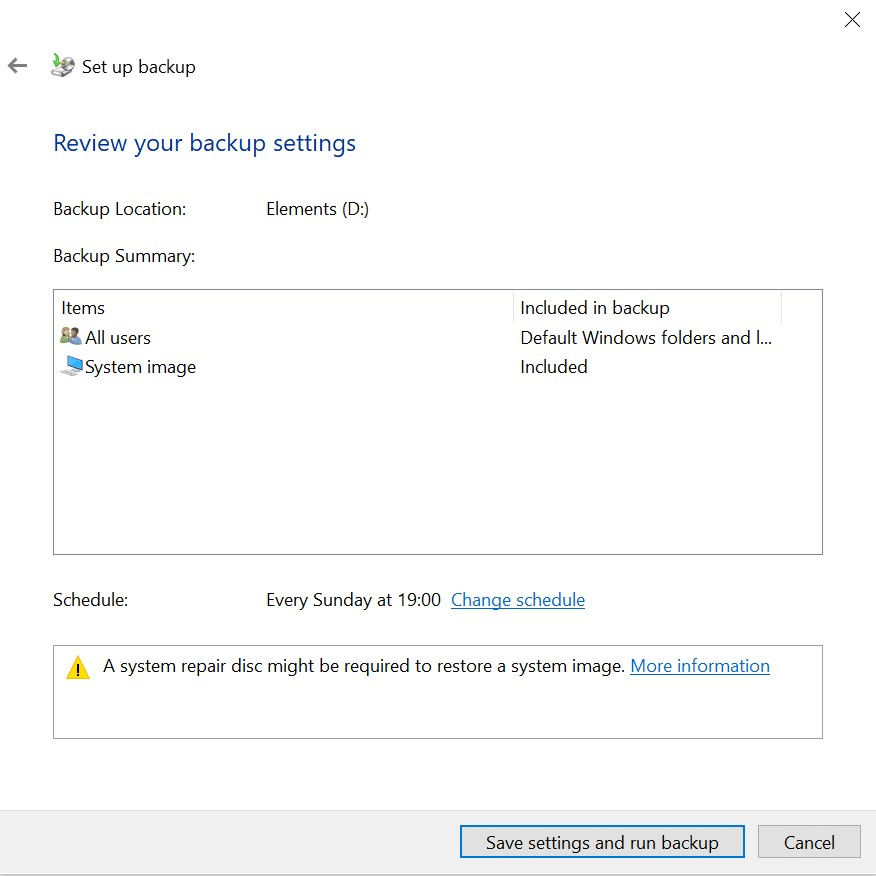This screenshot has height=876, width=876.
Task: Click the Default Windows folders cell
Action: [645, 338]
